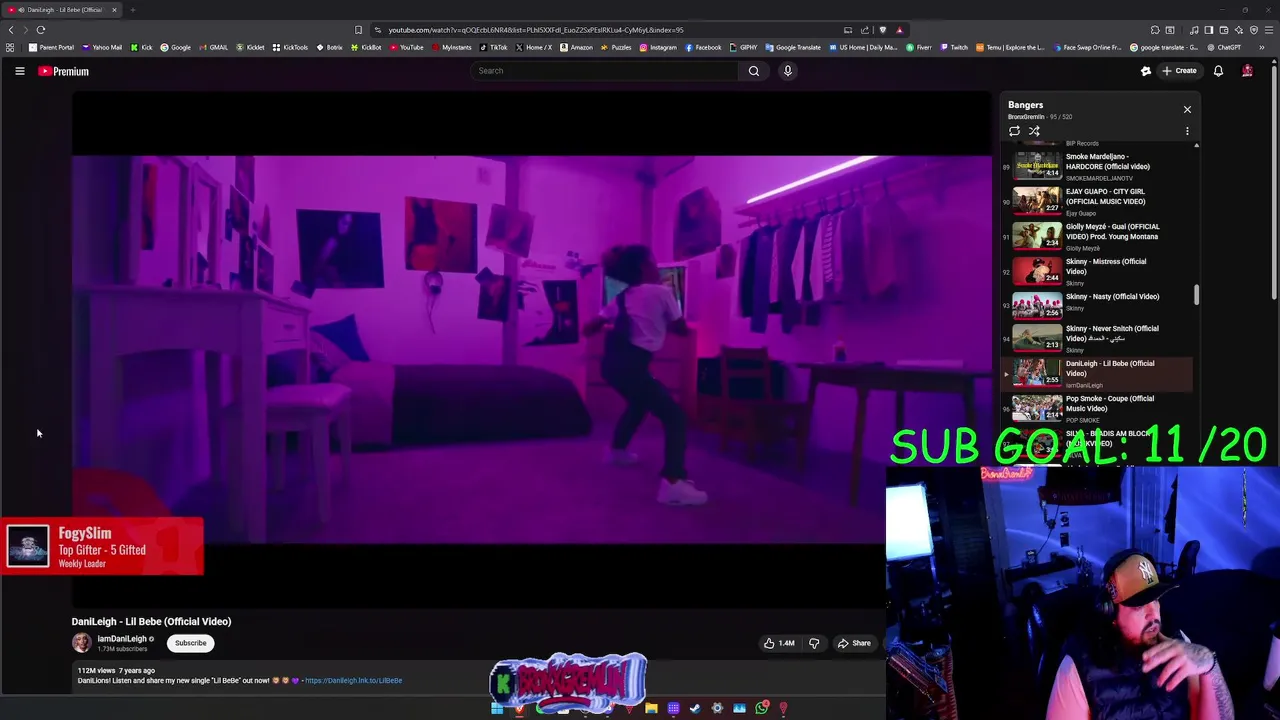Open Steam from taskbar
Viewport: 1280px width, 720px height.
(x=695, y=708)
